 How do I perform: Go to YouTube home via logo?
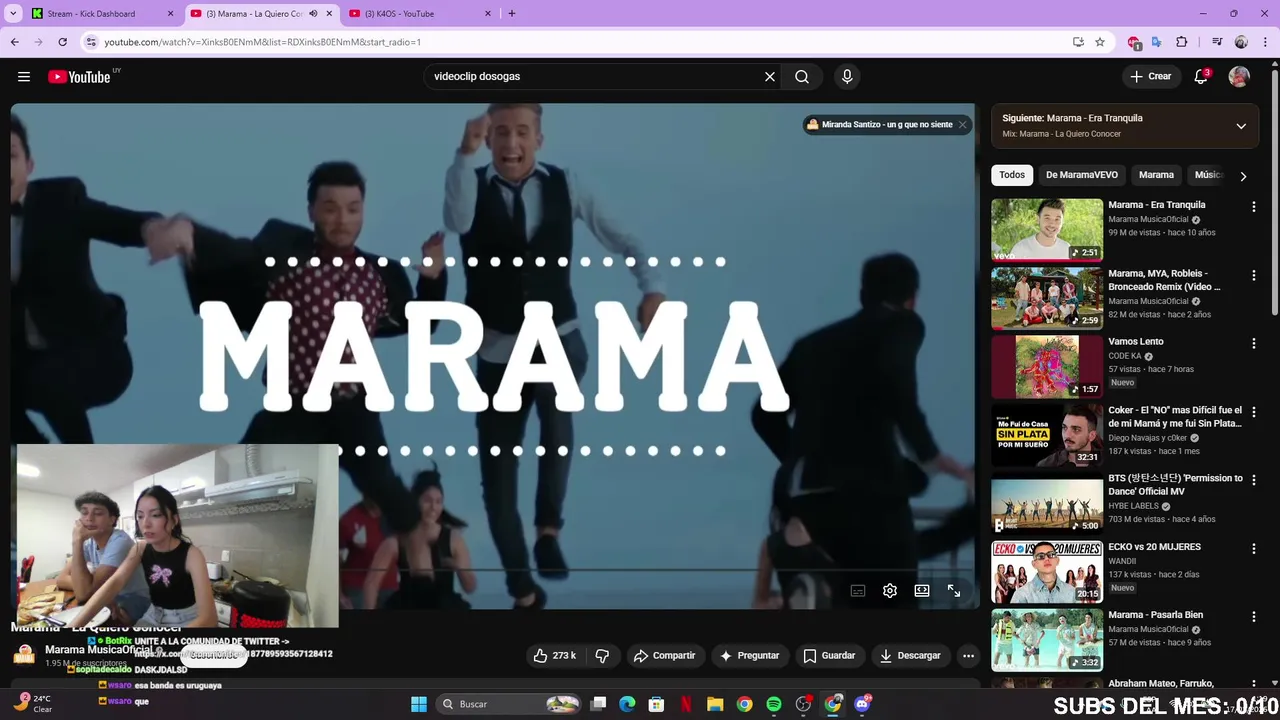pyautogui.click(x=79, y=77)
